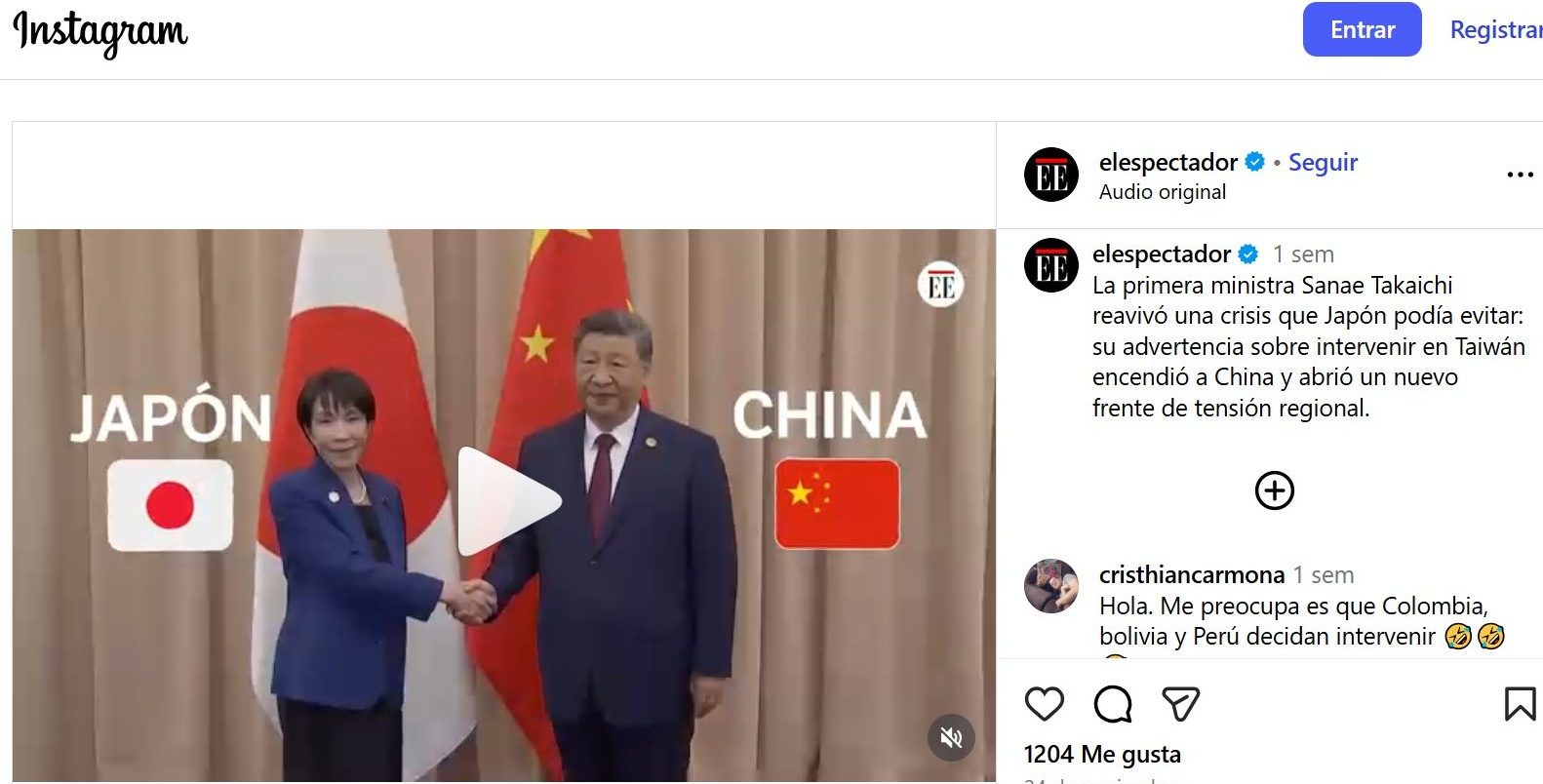This screenshot has width=1543, height=784.
Task: Open the Audio original link
Action: [x=1163, y=192]
